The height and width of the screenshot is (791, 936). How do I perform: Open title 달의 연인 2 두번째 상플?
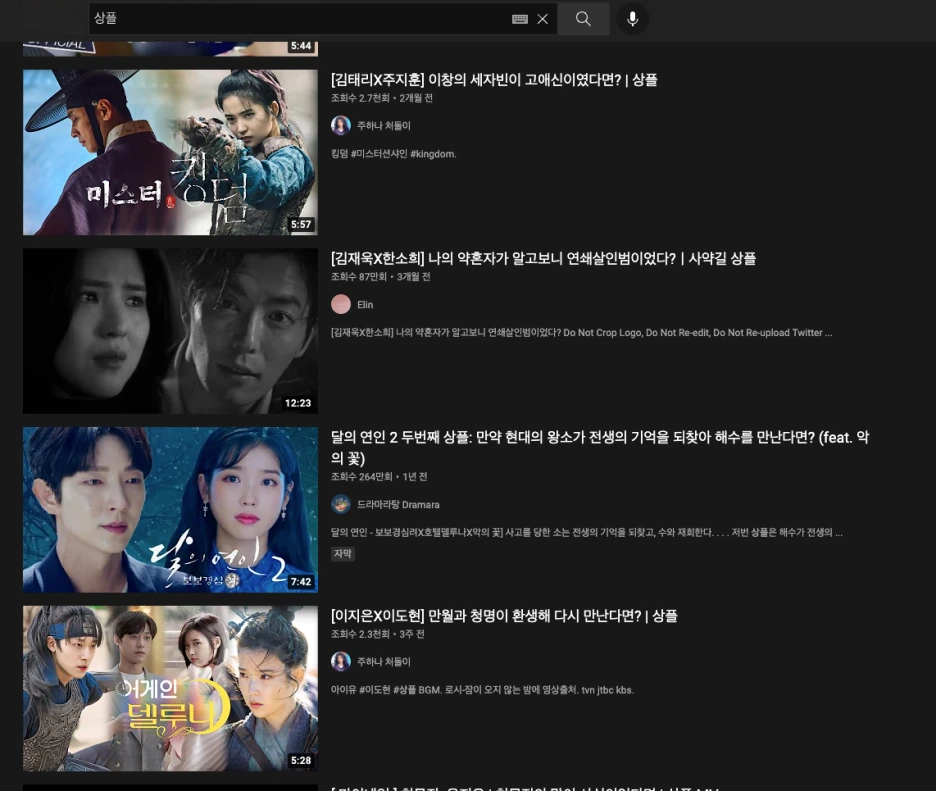pos(600,448)
